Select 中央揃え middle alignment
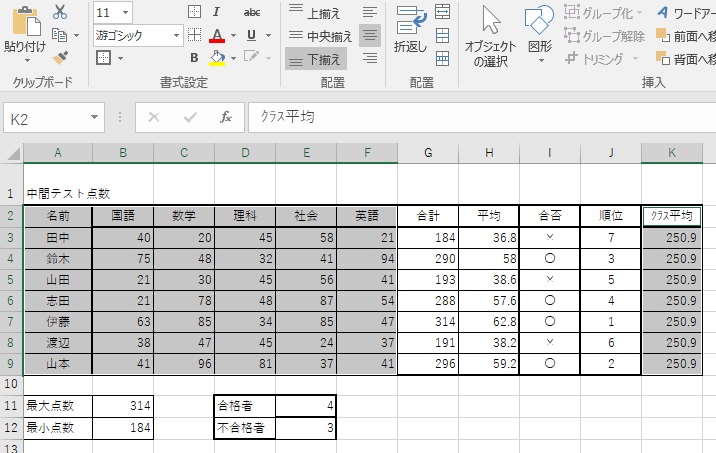716x453 pixels. (320, 36)
